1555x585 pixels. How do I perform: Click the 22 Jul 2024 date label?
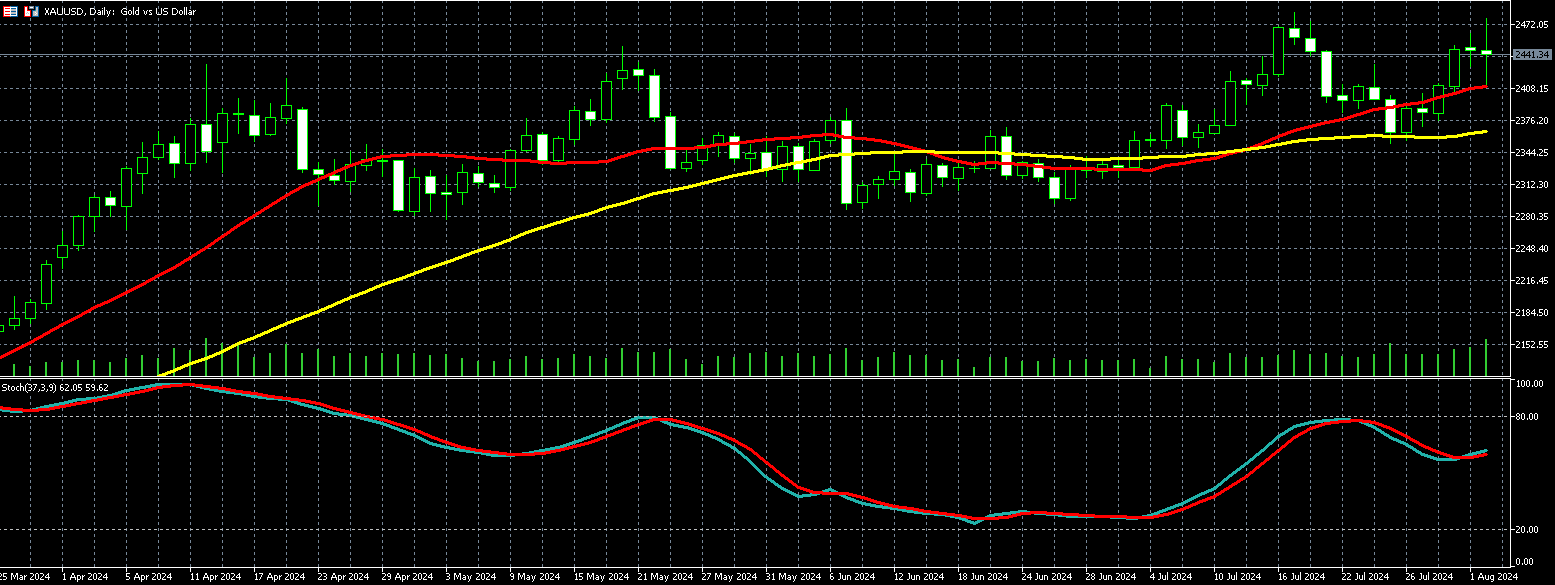[1365, 577]
